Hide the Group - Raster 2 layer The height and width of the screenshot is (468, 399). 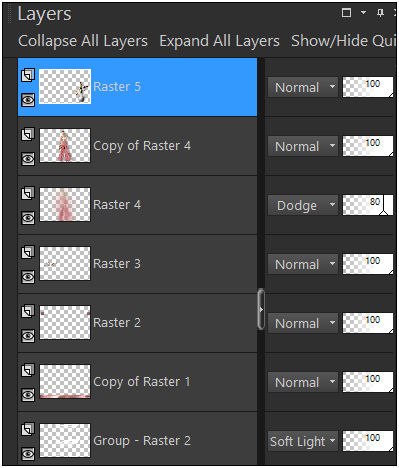click(28, 454)
